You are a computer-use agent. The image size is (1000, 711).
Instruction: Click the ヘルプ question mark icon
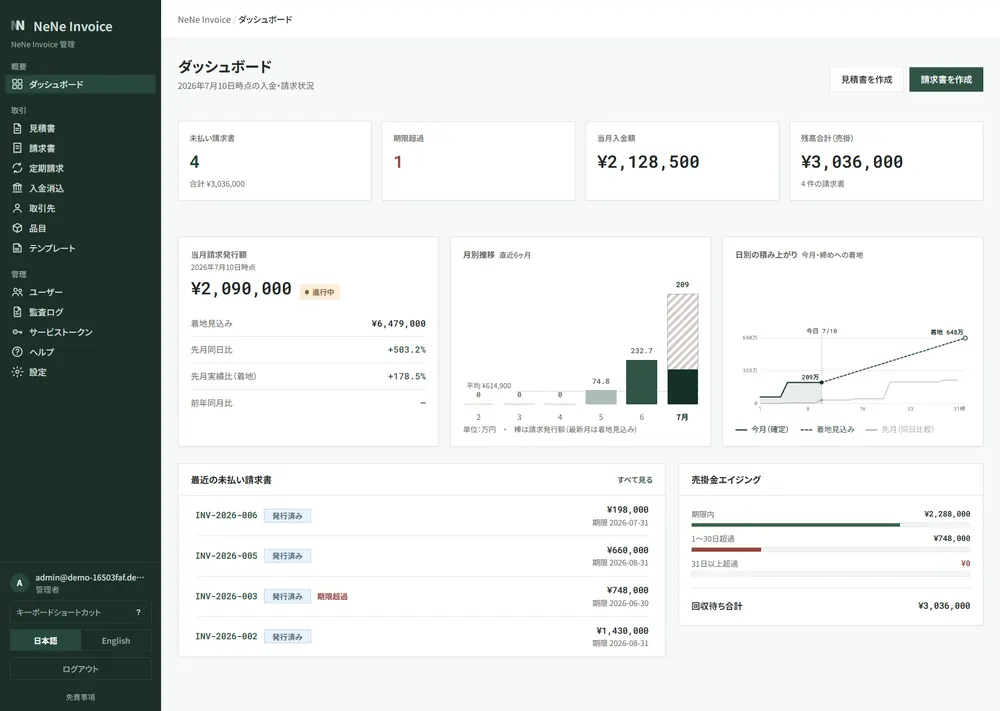point(17,352)
